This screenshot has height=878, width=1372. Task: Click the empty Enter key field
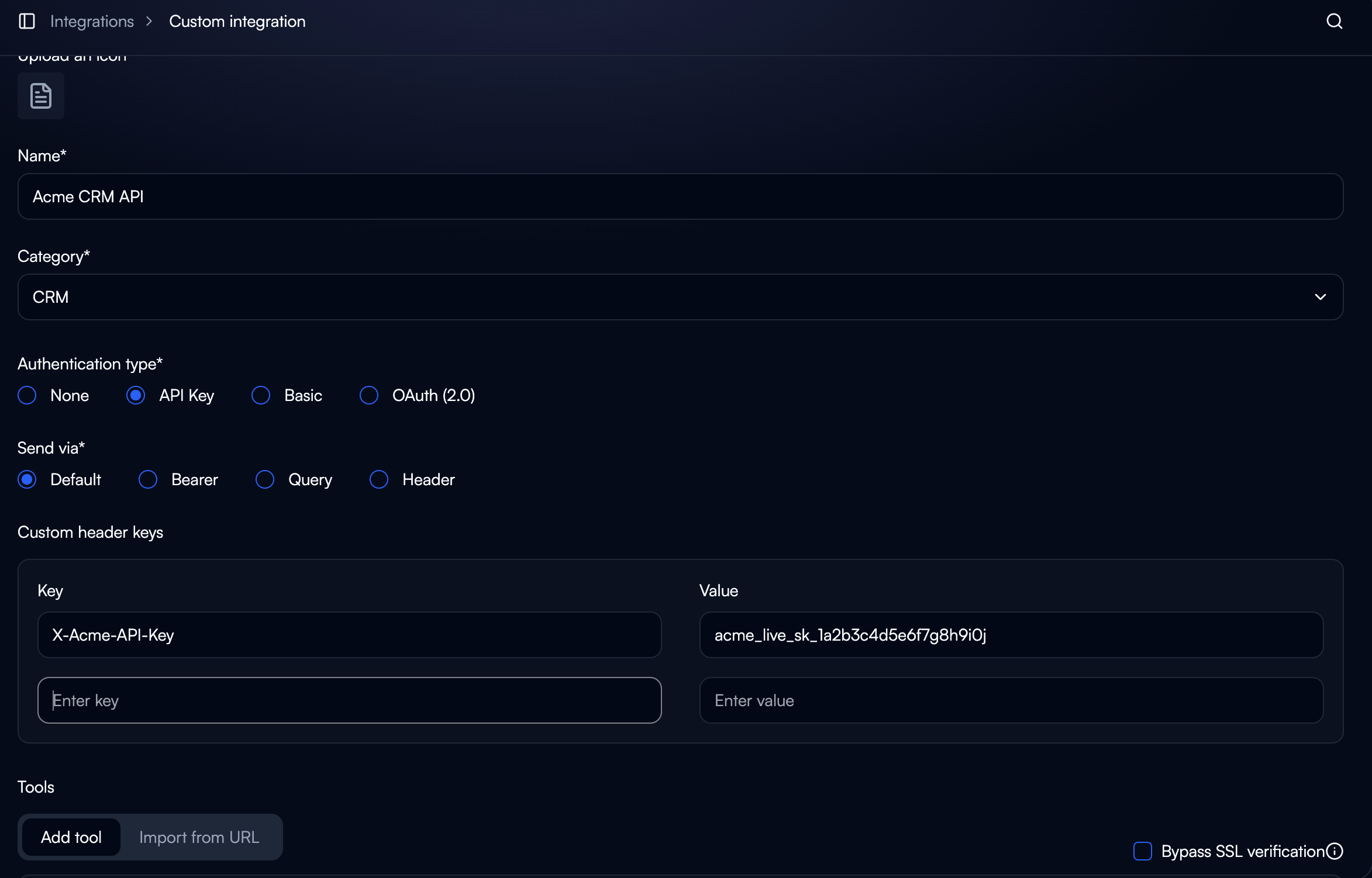[x=349, y=700]
